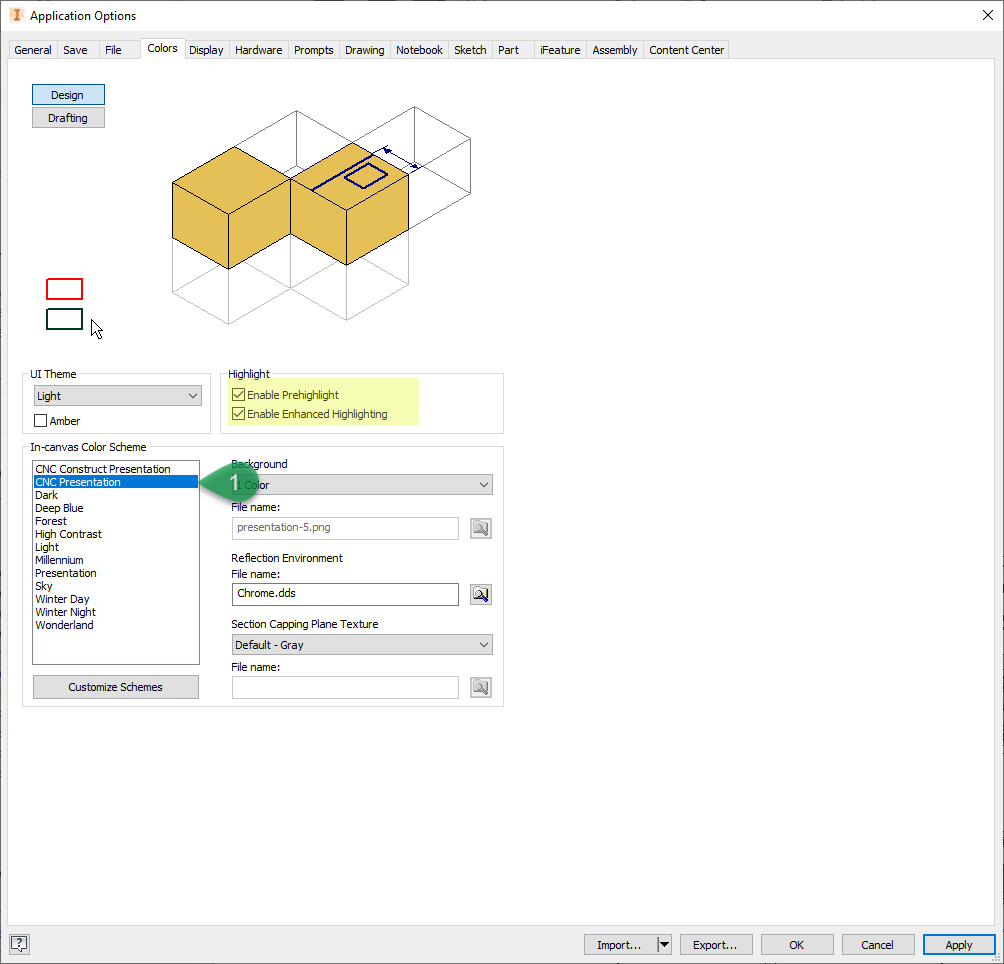Disable Enable Prehighlight

pos(238,394)
